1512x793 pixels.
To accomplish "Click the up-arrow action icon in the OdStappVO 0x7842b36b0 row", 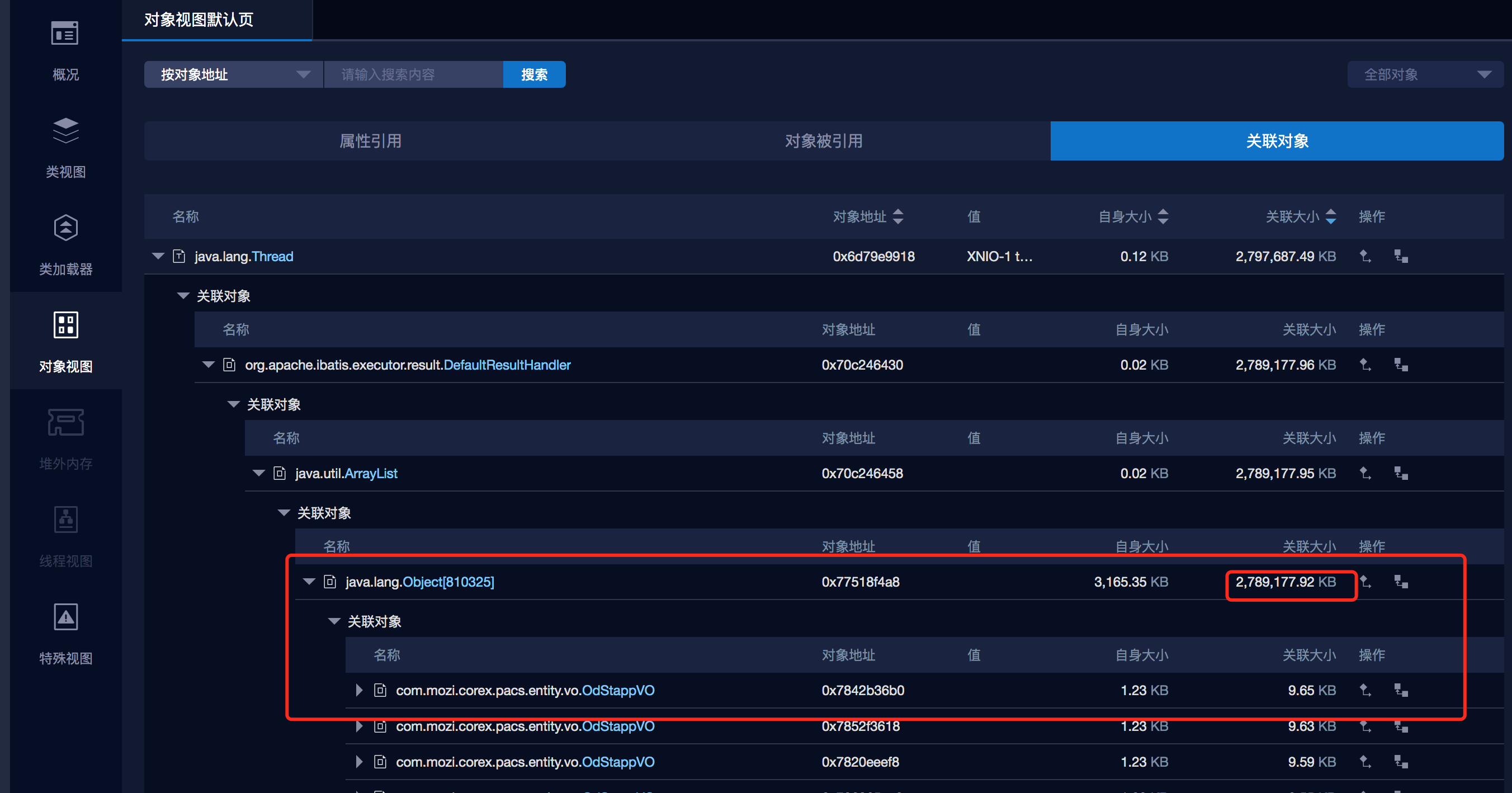I will (x=1365, y=690).
